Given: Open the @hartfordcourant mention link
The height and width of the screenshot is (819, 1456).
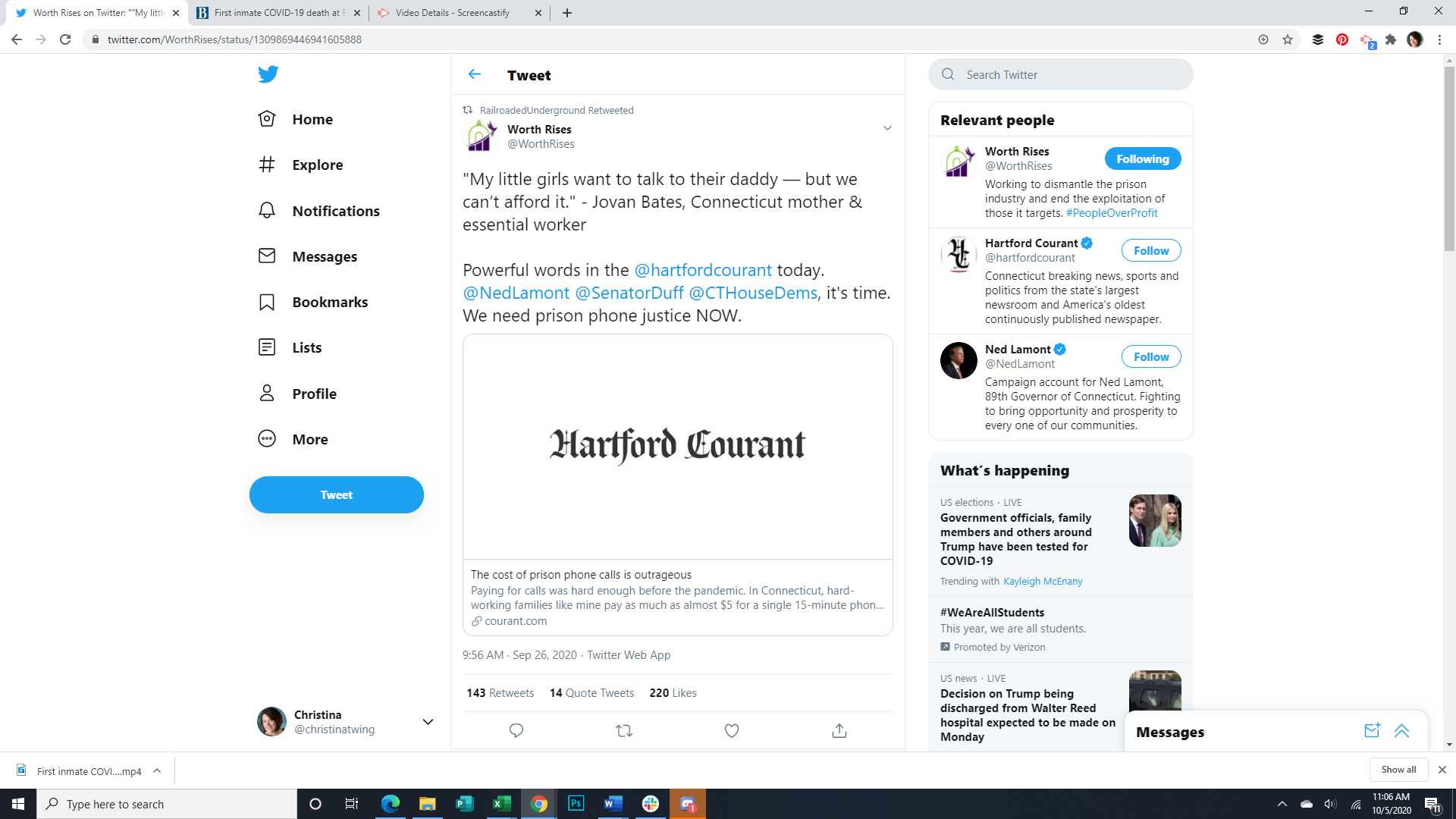Looking at the screenshot, I should (x=702, y=270).
